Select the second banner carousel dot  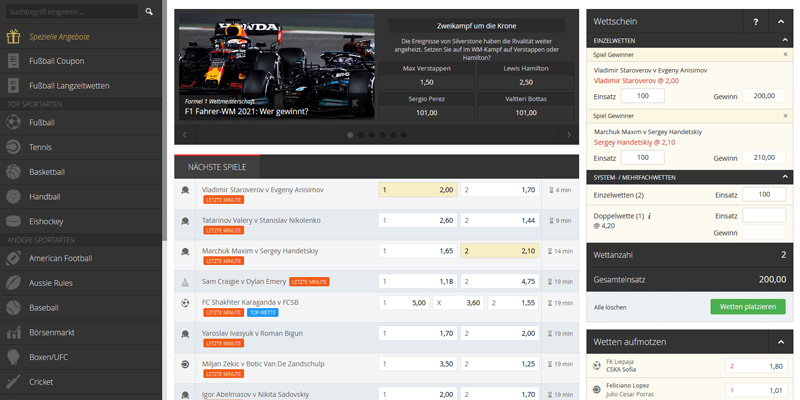[x=361, y=135]
